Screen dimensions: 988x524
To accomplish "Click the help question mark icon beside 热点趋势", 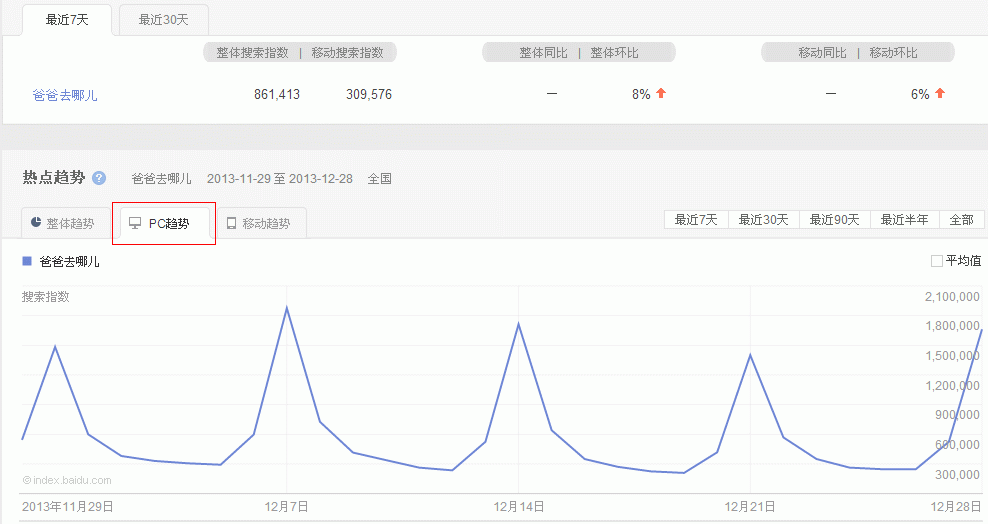I will pyautogui.click(x=99, y=178).
